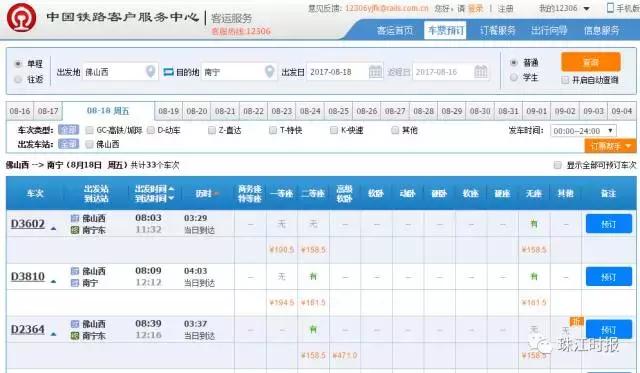Click the China Railway logo icon

pyautogui.click(x=21, y=18)
